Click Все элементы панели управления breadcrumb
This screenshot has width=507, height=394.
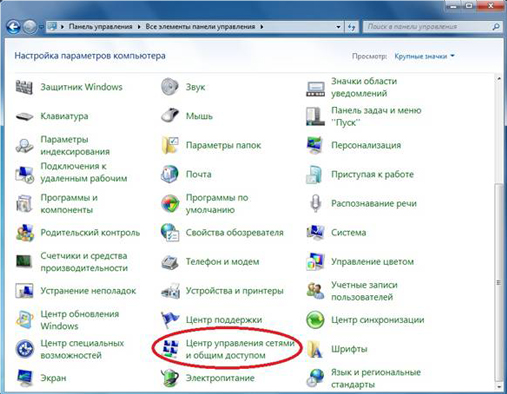pyautogui.click(x=200, y=26)
